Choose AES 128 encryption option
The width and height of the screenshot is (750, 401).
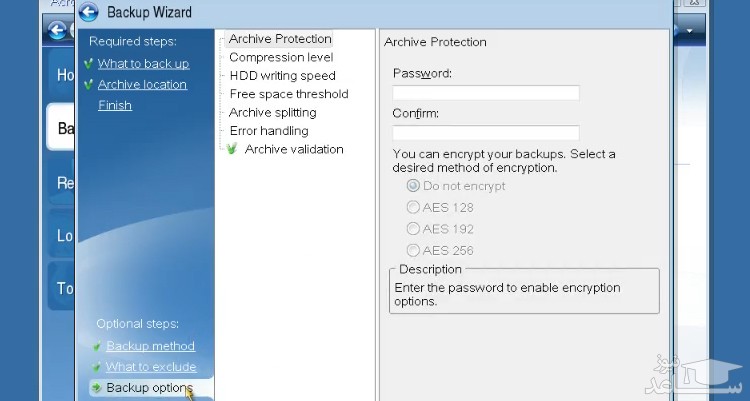413,208
